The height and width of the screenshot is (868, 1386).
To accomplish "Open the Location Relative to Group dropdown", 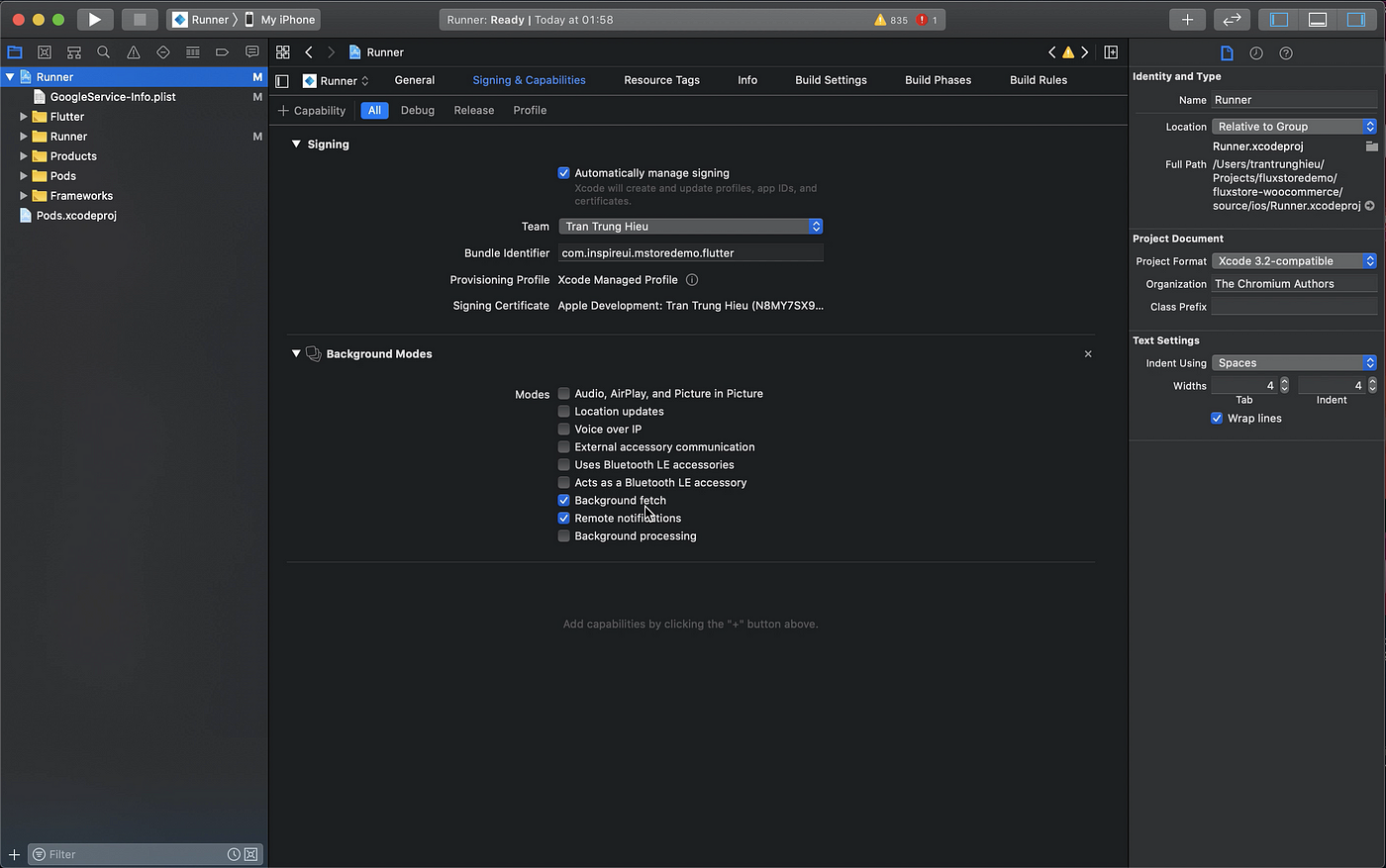I will coord(1295,127).
